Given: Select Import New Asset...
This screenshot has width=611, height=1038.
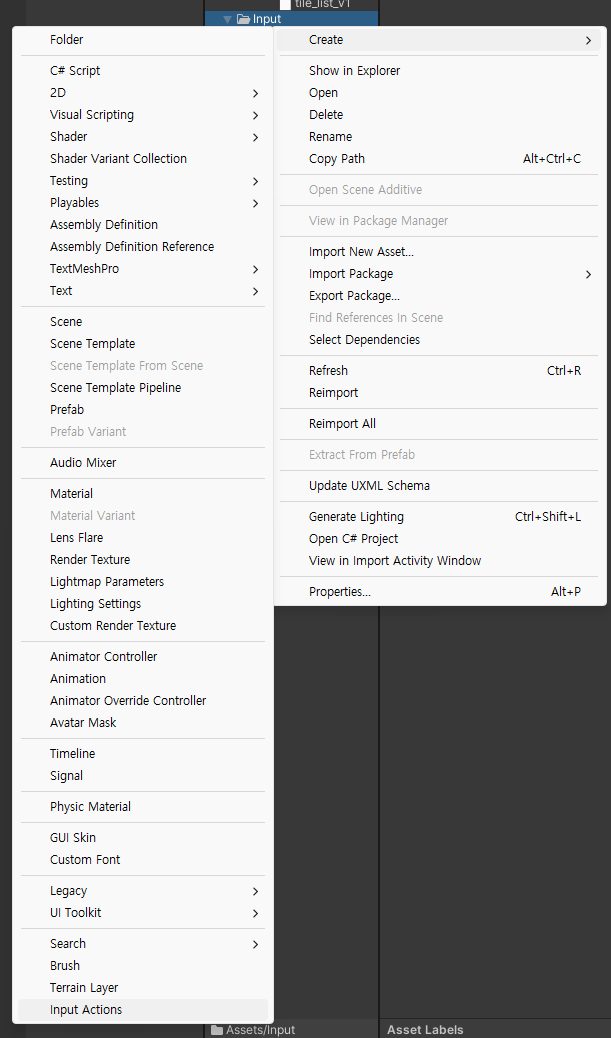Looking at the screenshot, I should 439,252.
